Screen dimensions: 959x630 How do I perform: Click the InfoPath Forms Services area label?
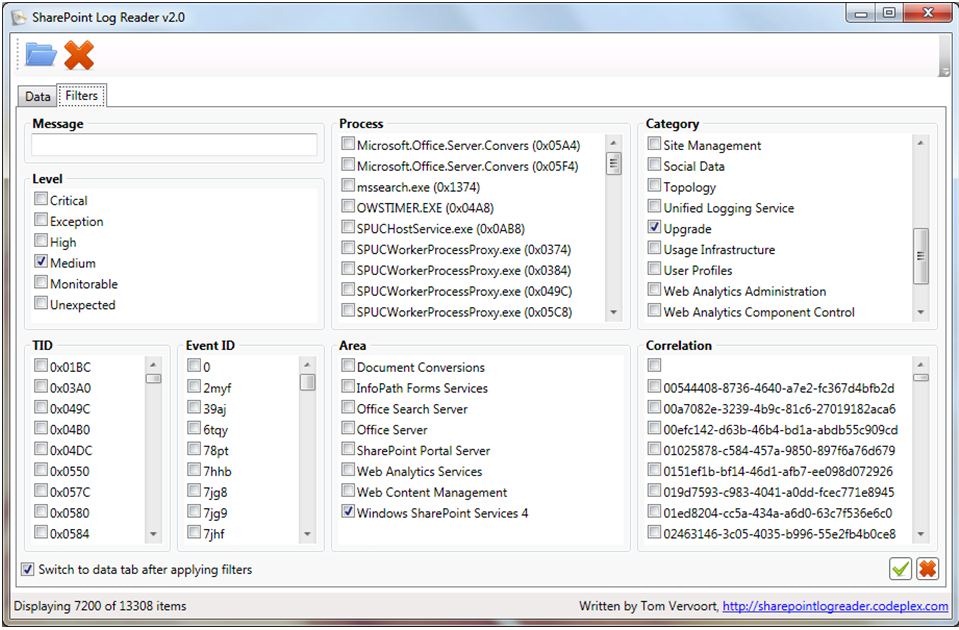pos(422,388)
